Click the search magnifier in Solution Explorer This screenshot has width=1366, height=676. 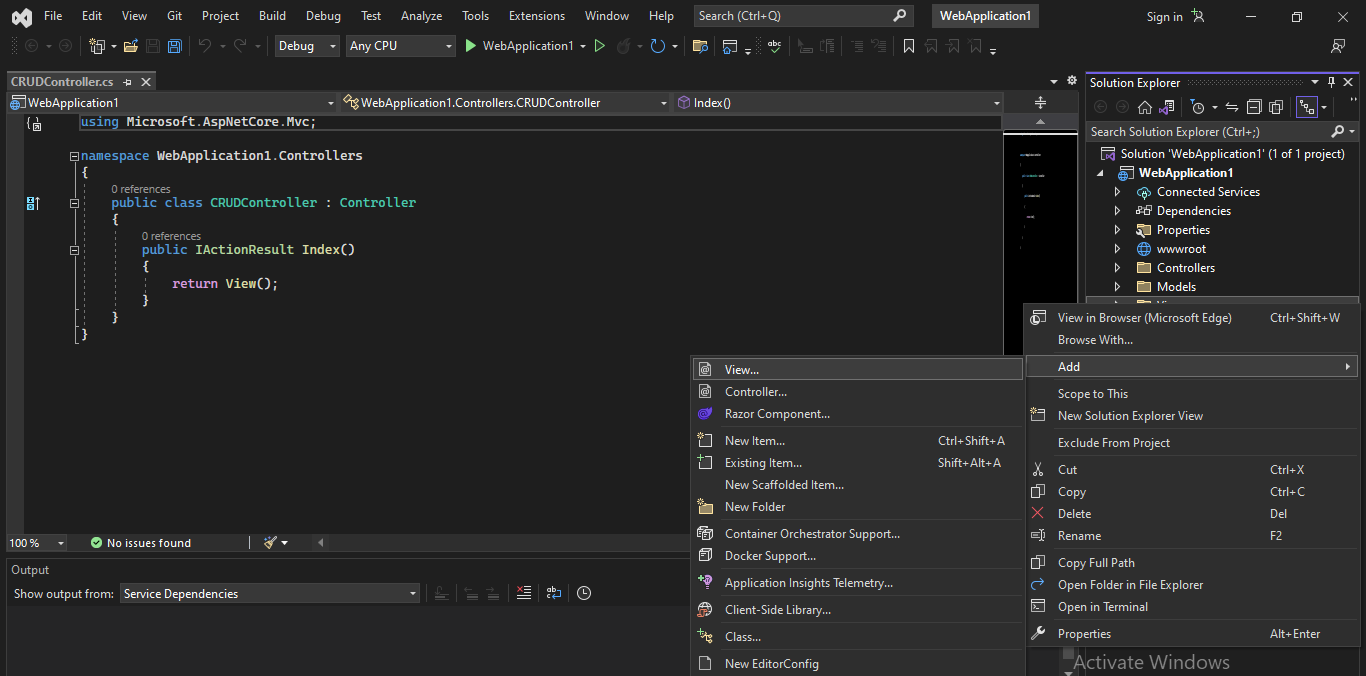[1338, 131]
